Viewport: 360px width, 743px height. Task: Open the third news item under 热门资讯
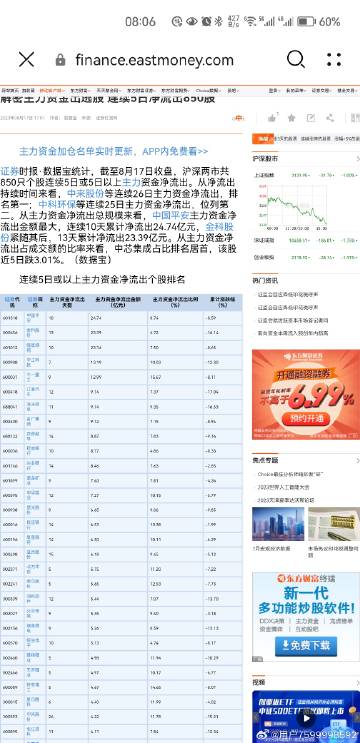coord(293,320)
